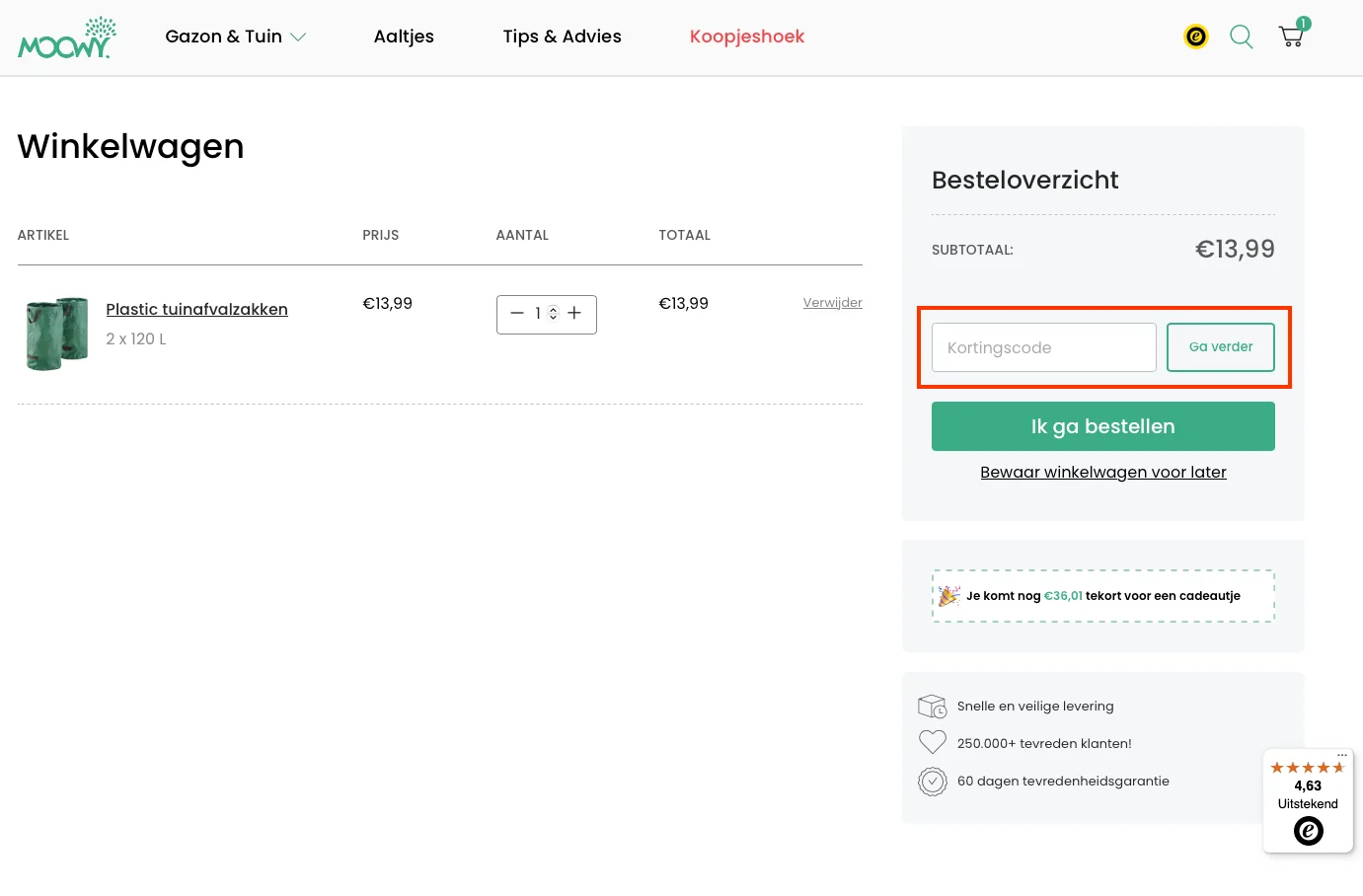The height and width of the screenshot is (896, 1363).
Task: Click the Kortingscode input field
Action: pyautogui.click(x=1043, y=346)
